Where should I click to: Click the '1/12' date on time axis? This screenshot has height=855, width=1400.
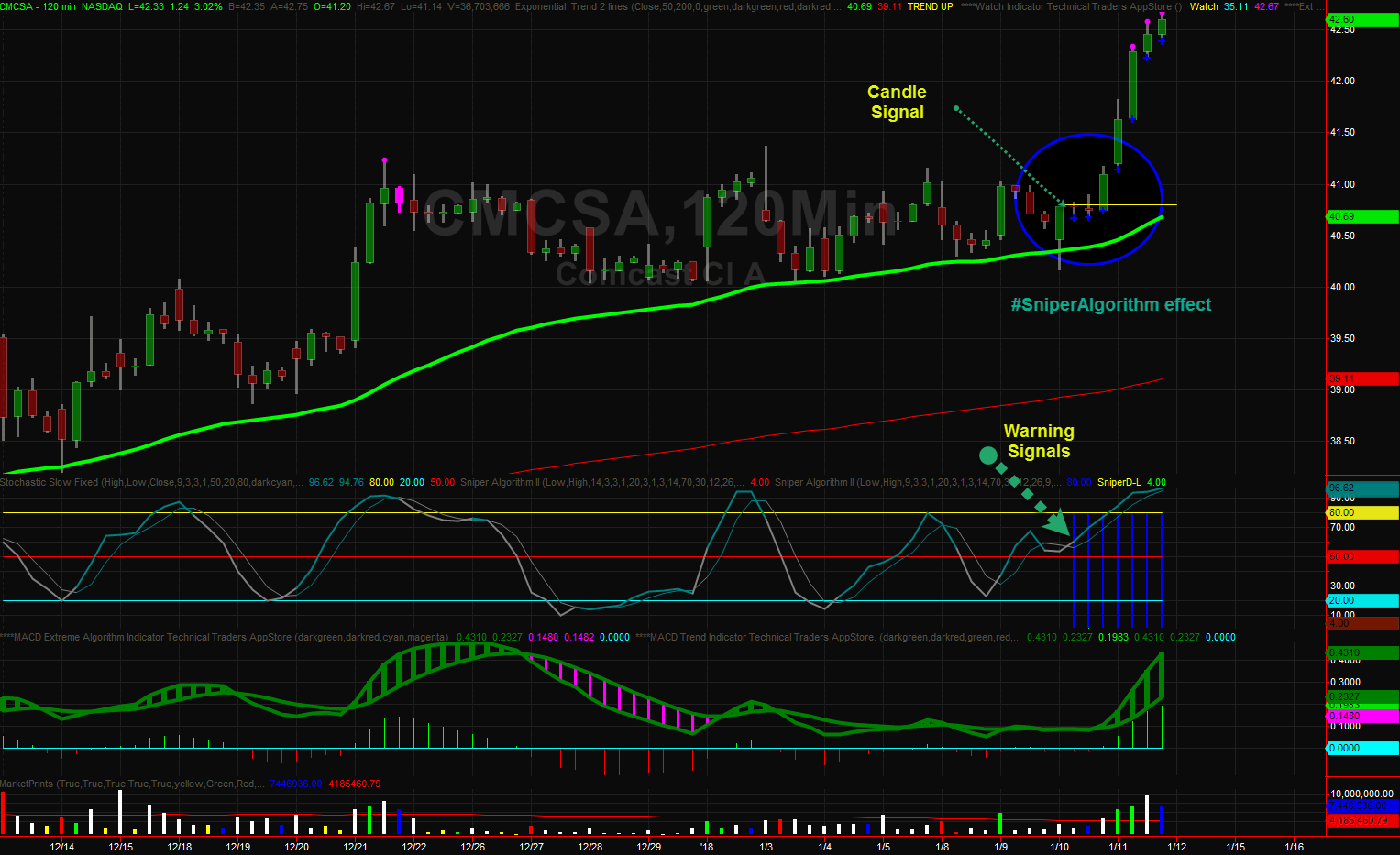[x=1177, y=847]
